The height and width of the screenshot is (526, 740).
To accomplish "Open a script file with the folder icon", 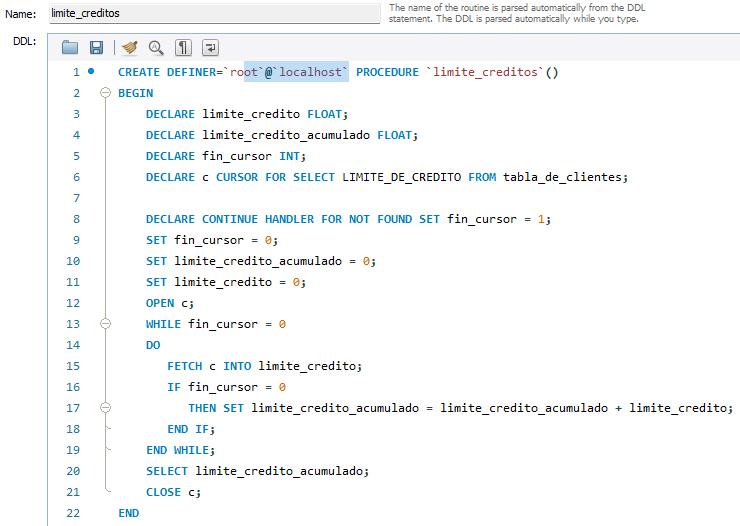I will tap(70, 47).
